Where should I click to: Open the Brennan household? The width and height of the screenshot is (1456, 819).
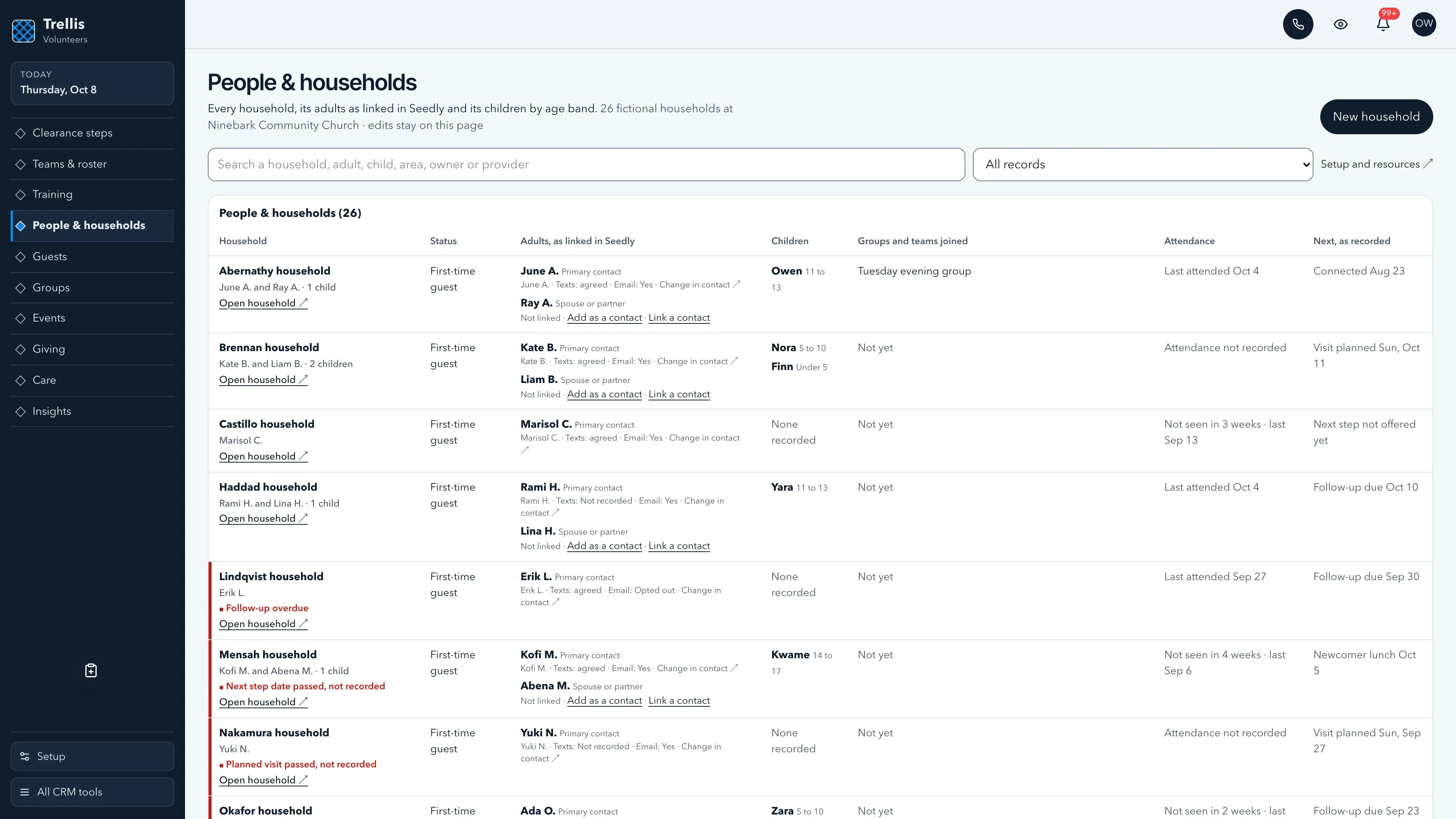[264, 380]
